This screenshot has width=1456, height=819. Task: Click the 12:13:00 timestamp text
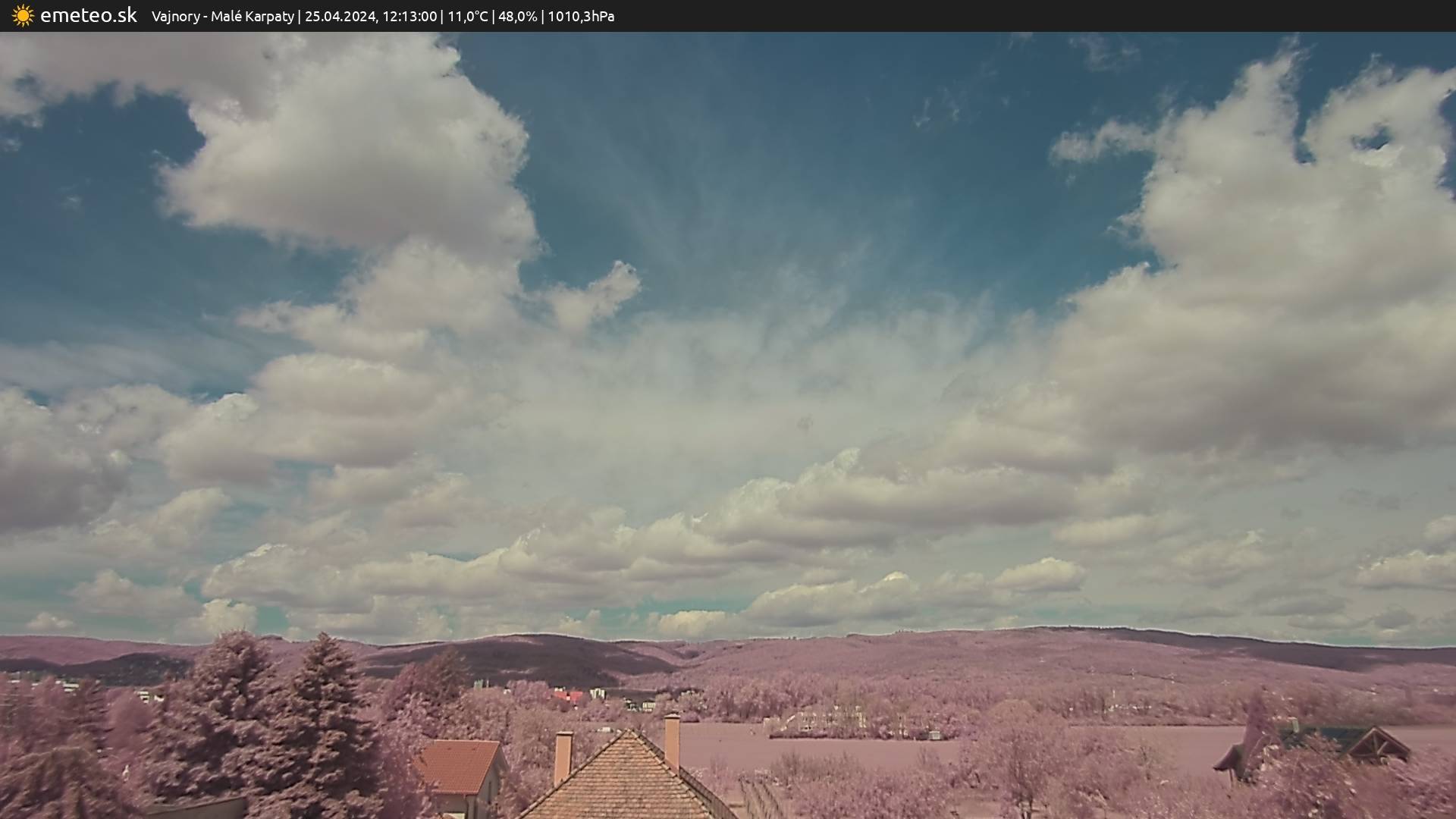click(409, 17)
